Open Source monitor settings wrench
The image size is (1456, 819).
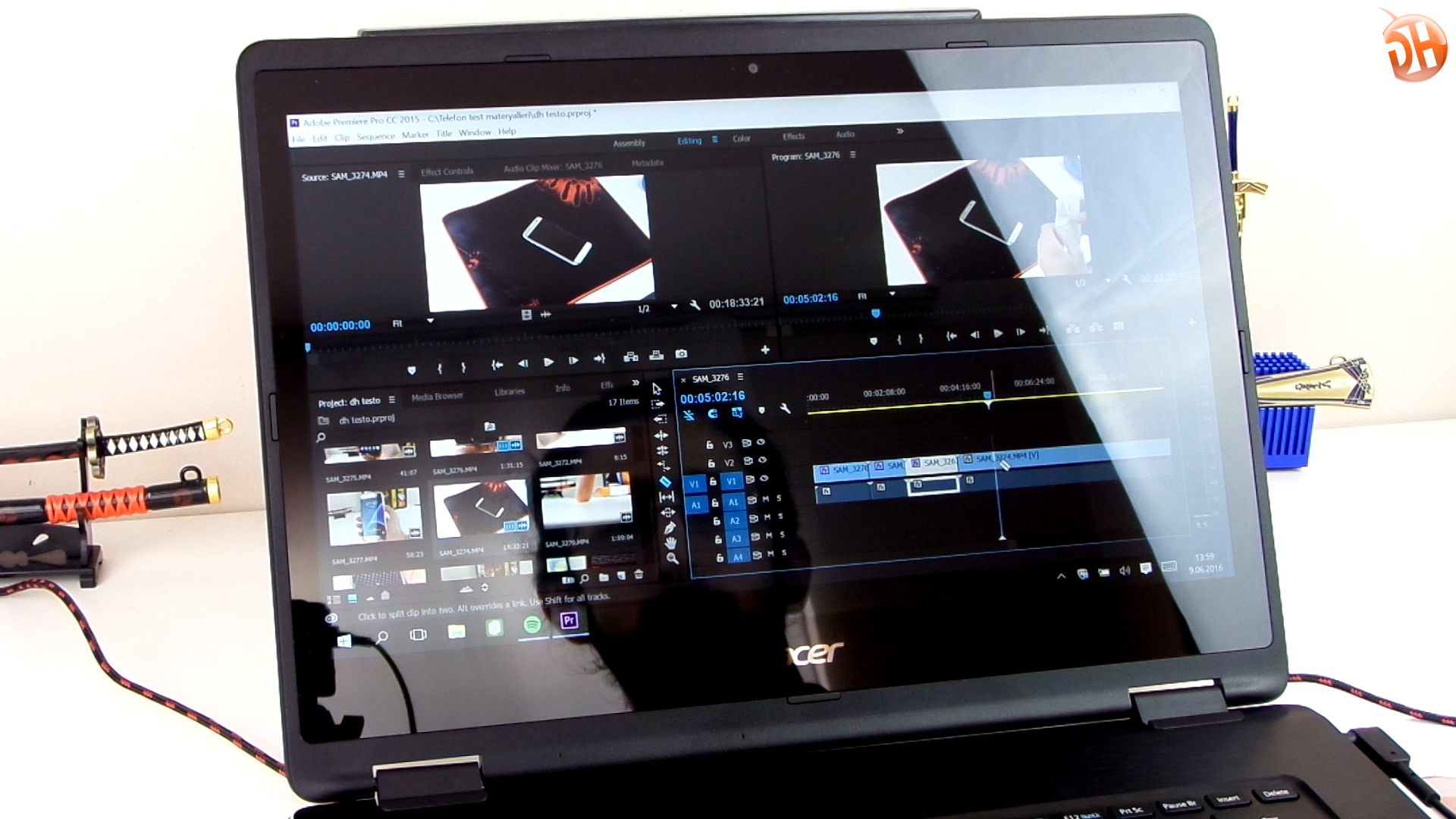pyautogui.click(x=695, y=305)
